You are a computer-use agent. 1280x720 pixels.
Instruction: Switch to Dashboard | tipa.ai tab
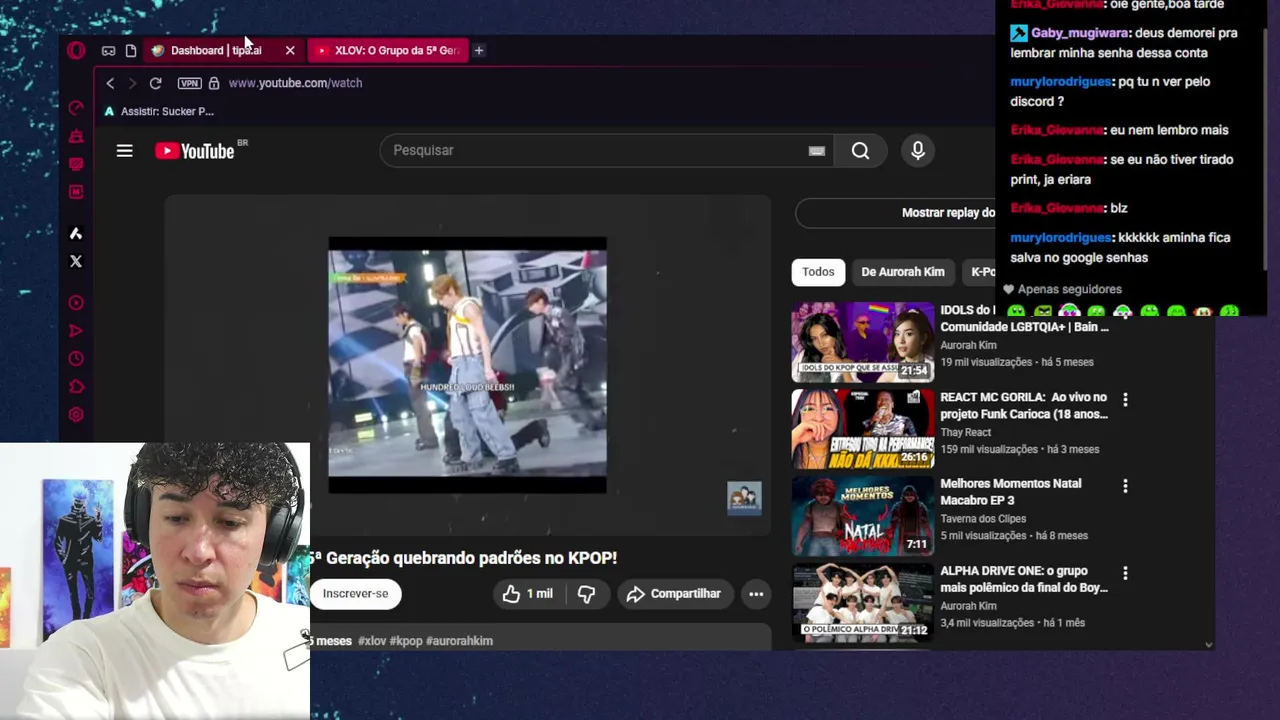216,50
